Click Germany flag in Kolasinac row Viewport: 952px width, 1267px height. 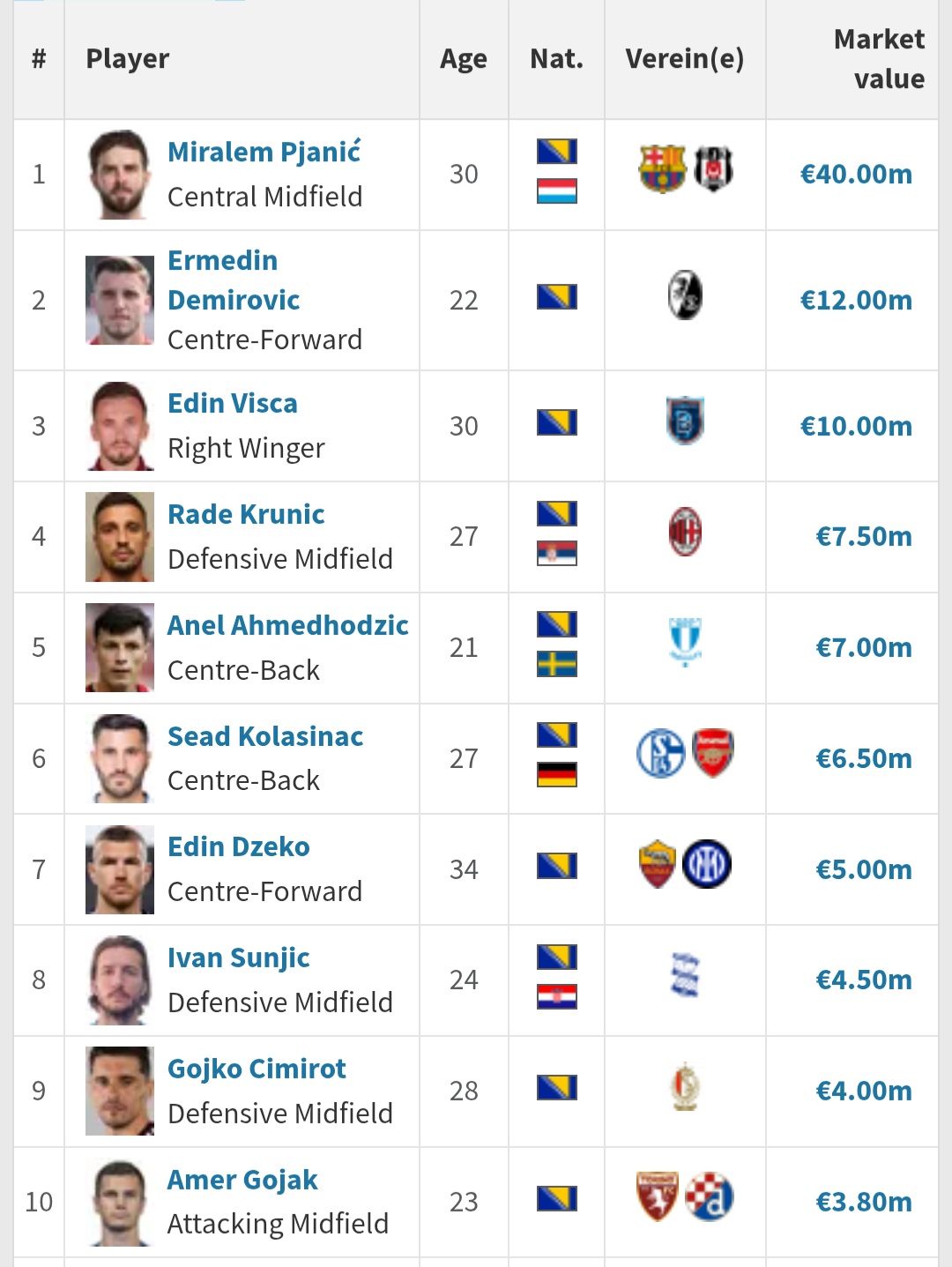point(557,775)
